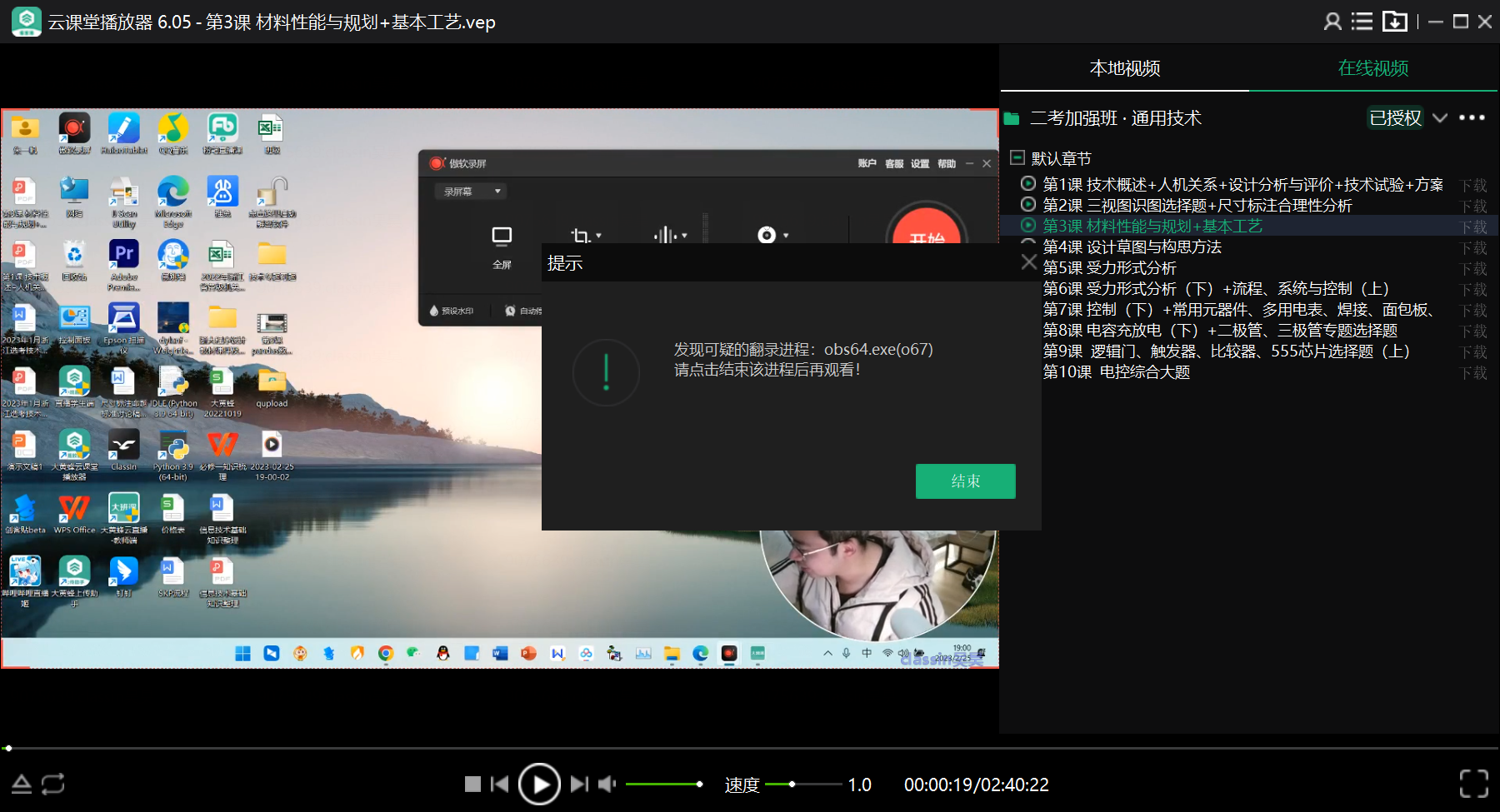
Task: Close the 提示 dialog with the X
Action: 1029,262
